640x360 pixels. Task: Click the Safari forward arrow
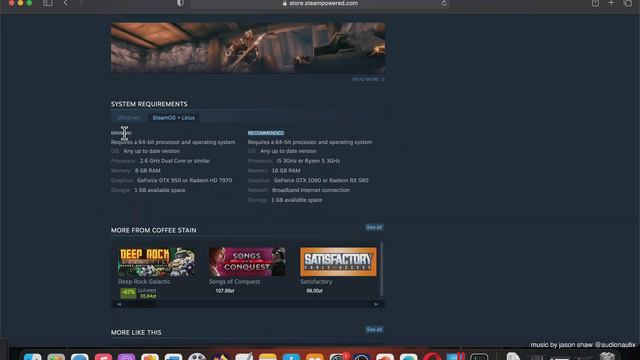click(x=81, y=3)
